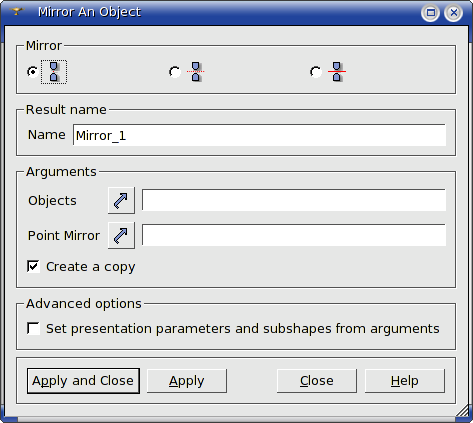
Task: Focus the Point Mirror text field
Action: tap(294, 235)
